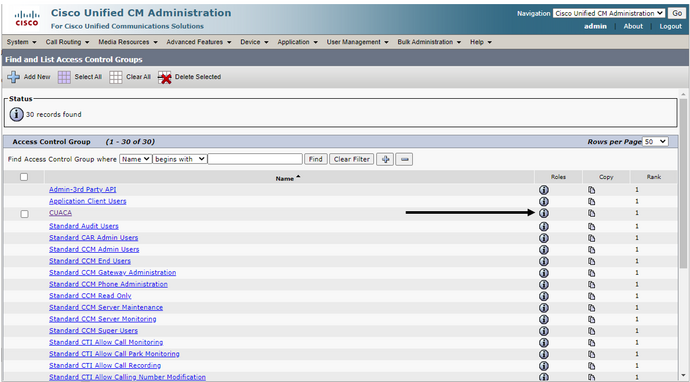Open the About link
This screenshot has width=690, height=382.
[x=633, y=26]
